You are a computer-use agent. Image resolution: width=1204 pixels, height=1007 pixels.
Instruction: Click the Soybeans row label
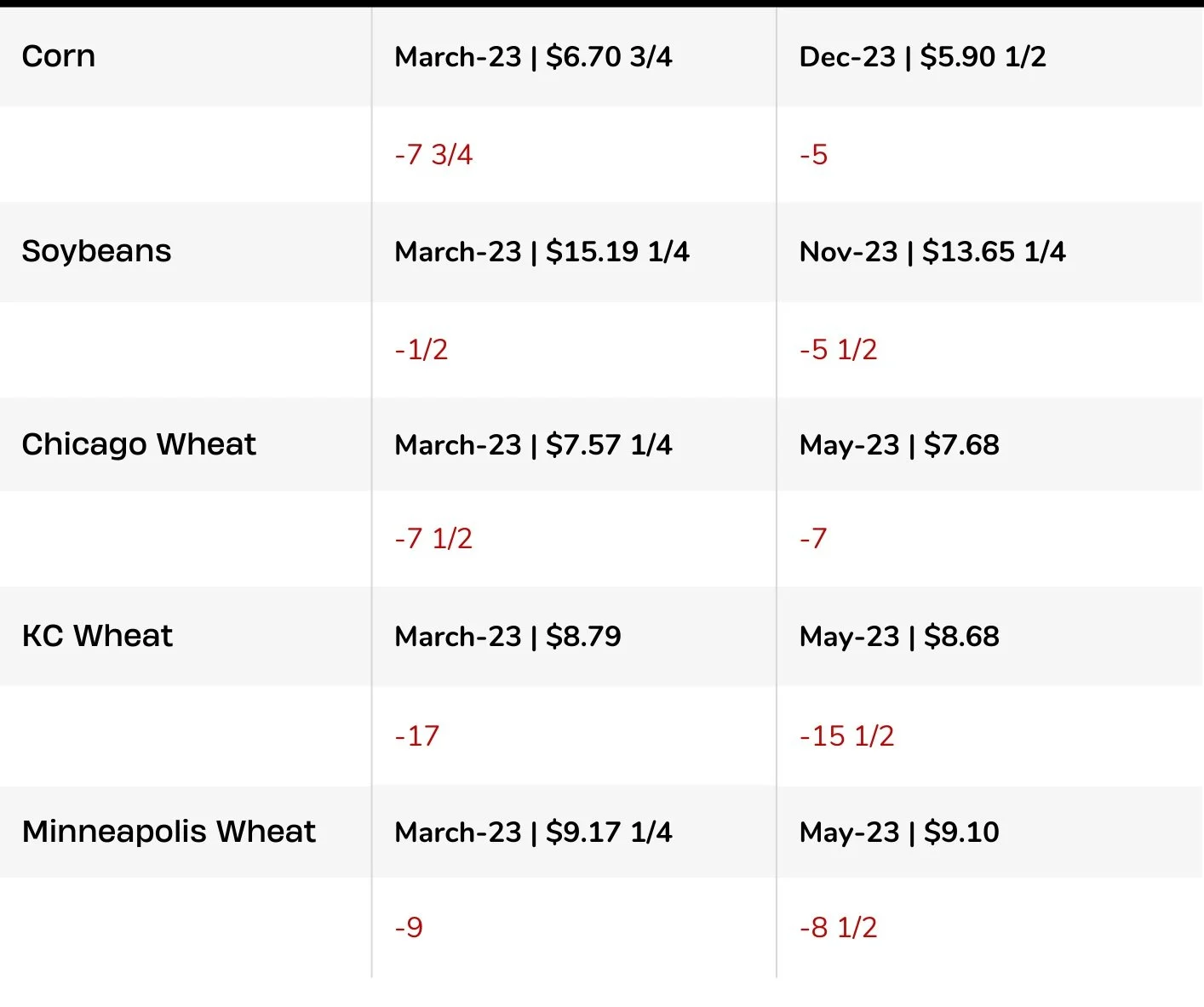pos(96,251)
